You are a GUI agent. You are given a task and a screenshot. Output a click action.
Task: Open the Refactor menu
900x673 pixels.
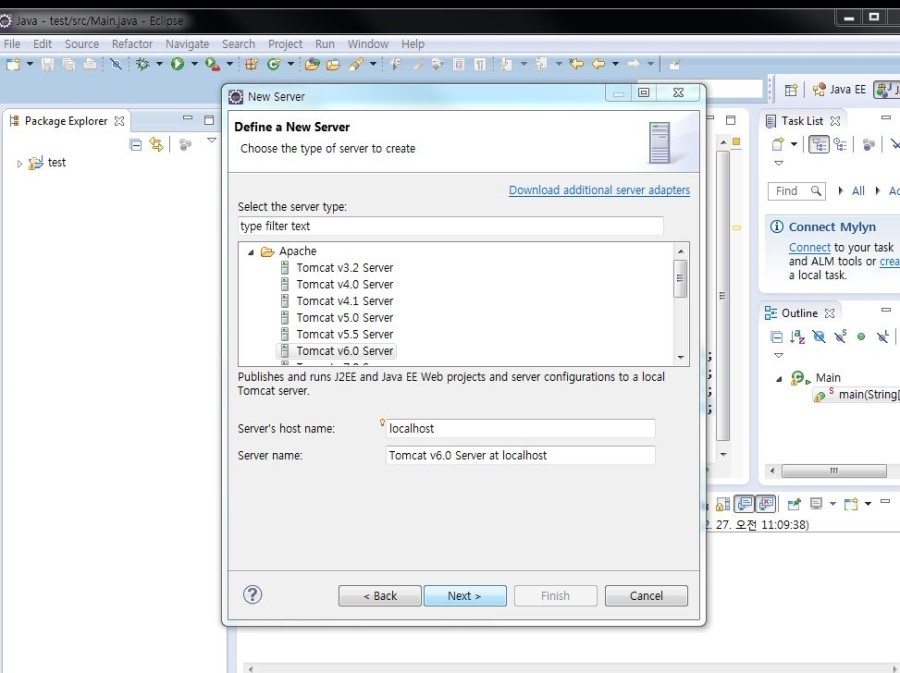click(132, 44)
